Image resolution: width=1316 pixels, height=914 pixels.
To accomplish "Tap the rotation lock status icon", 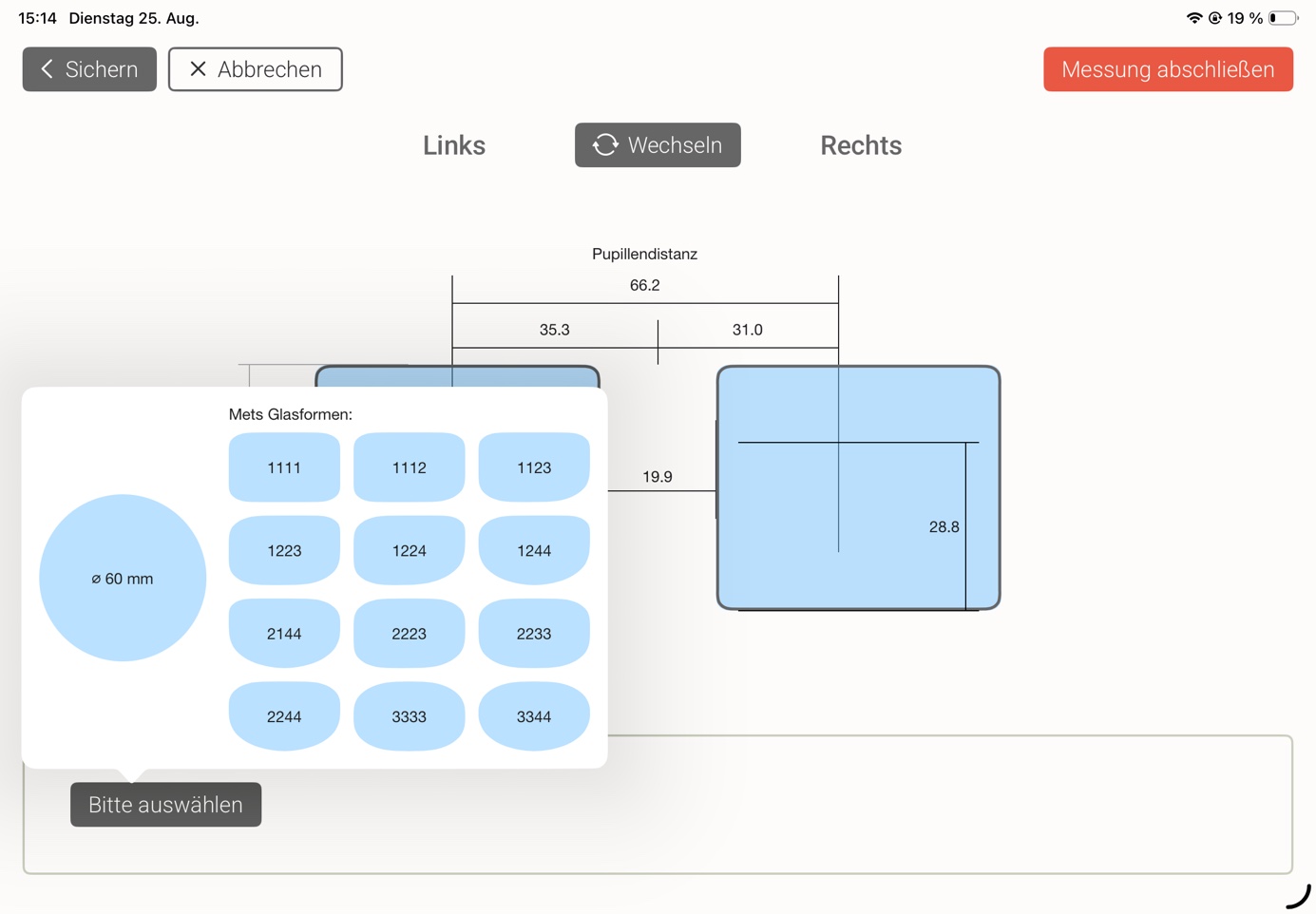I will pos(1215,18).
